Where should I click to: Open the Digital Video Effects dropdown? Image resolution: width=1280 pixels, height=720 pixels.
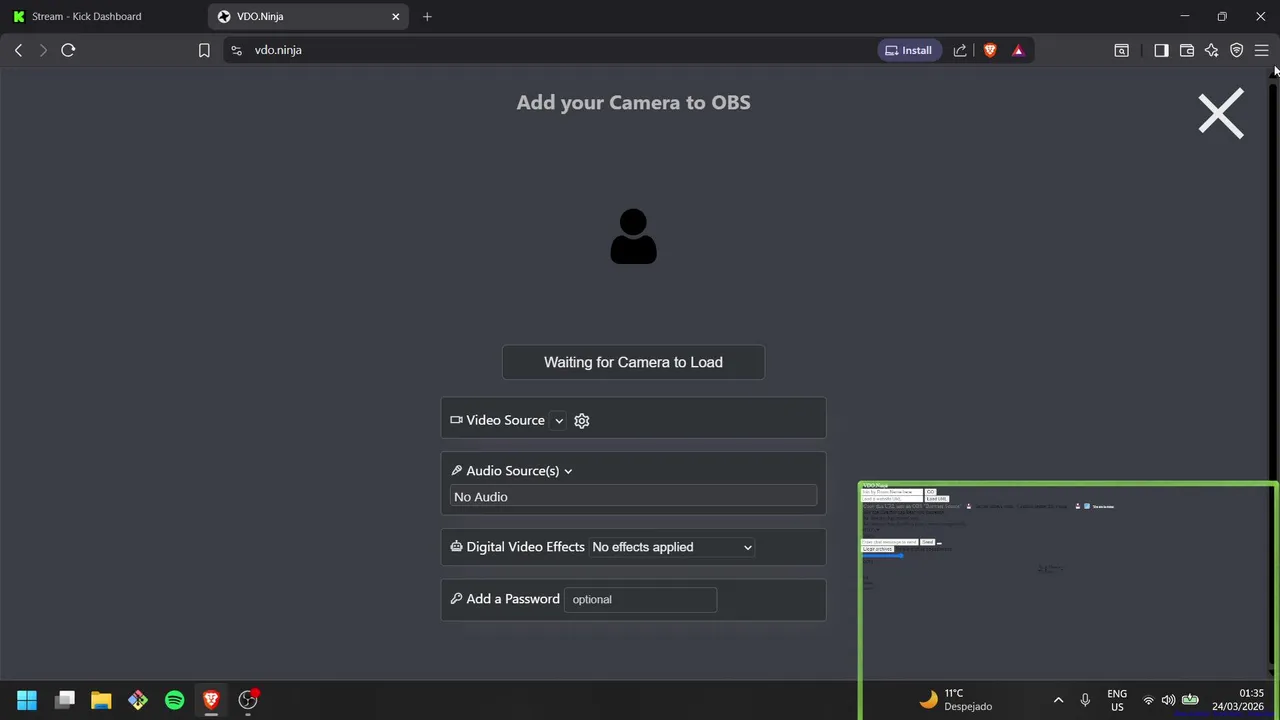click(672, 547)
